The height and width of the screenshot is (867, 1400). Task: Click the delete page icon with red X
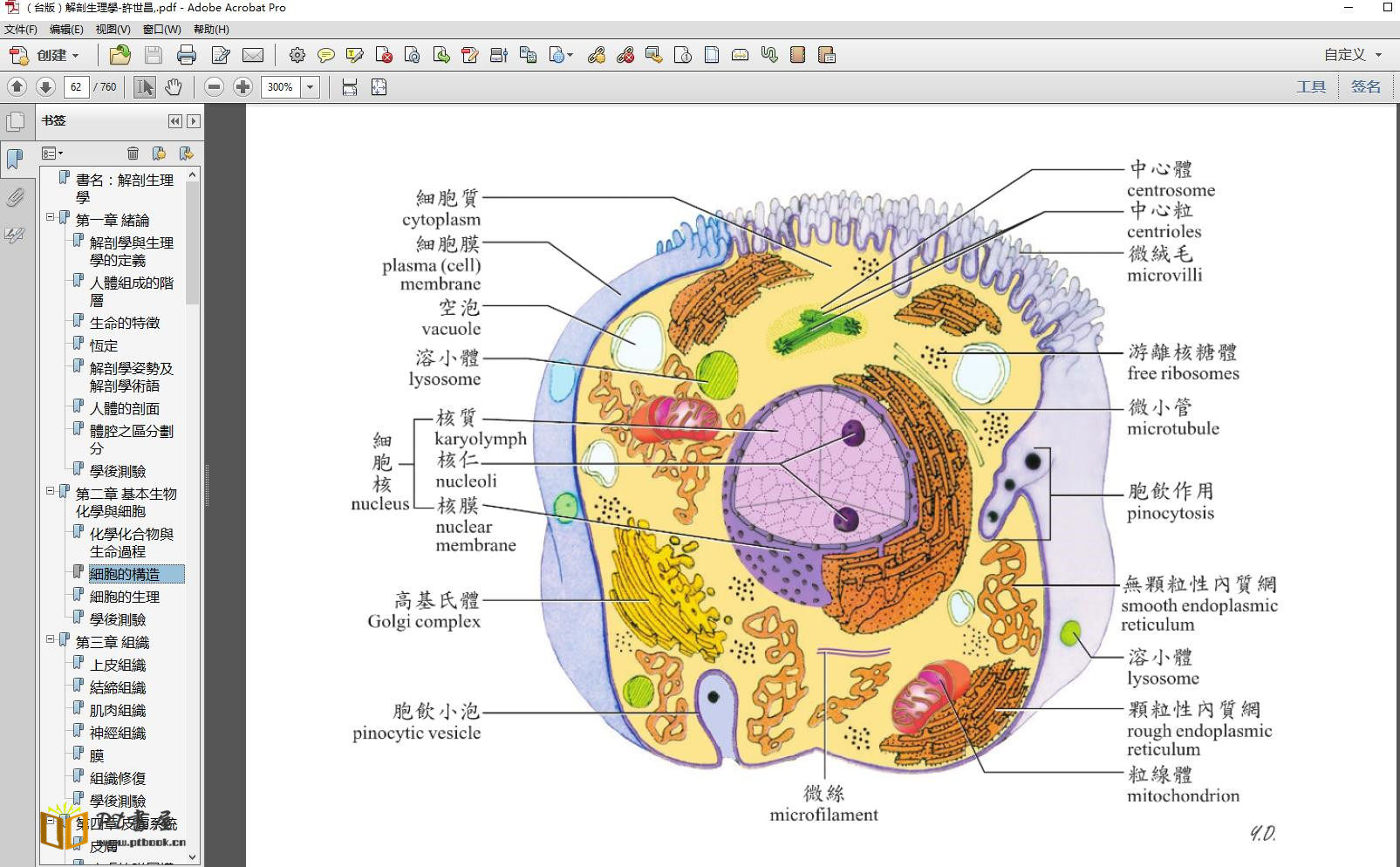point(384,55)
